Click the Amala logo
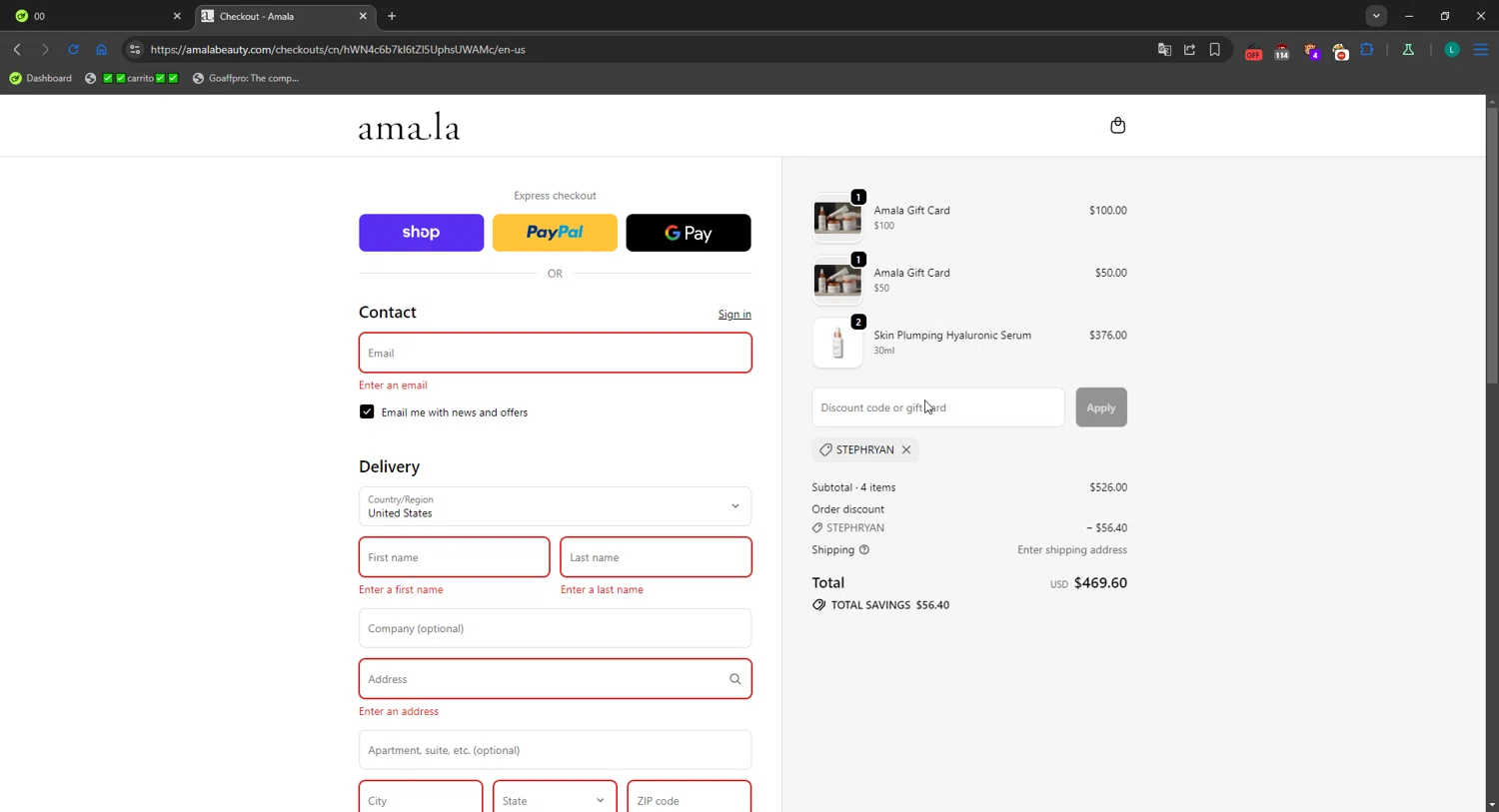This screenshot has height=812, width=1499. [410, 127]
